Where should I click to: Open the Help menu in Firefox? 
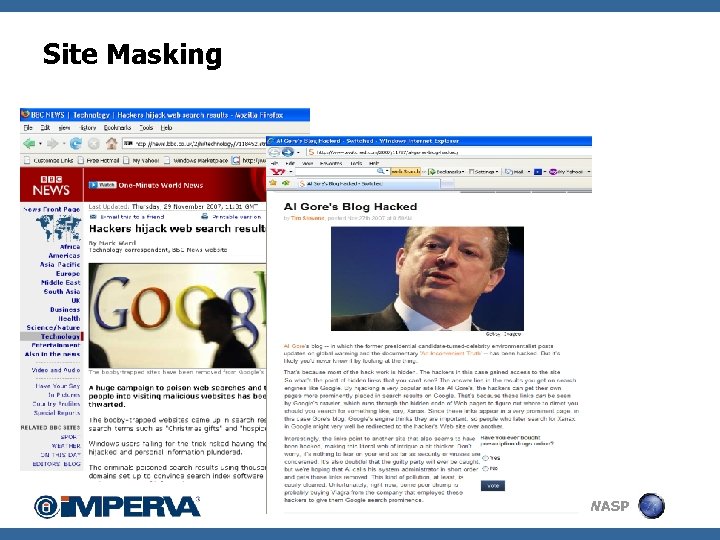pos(166,128)
